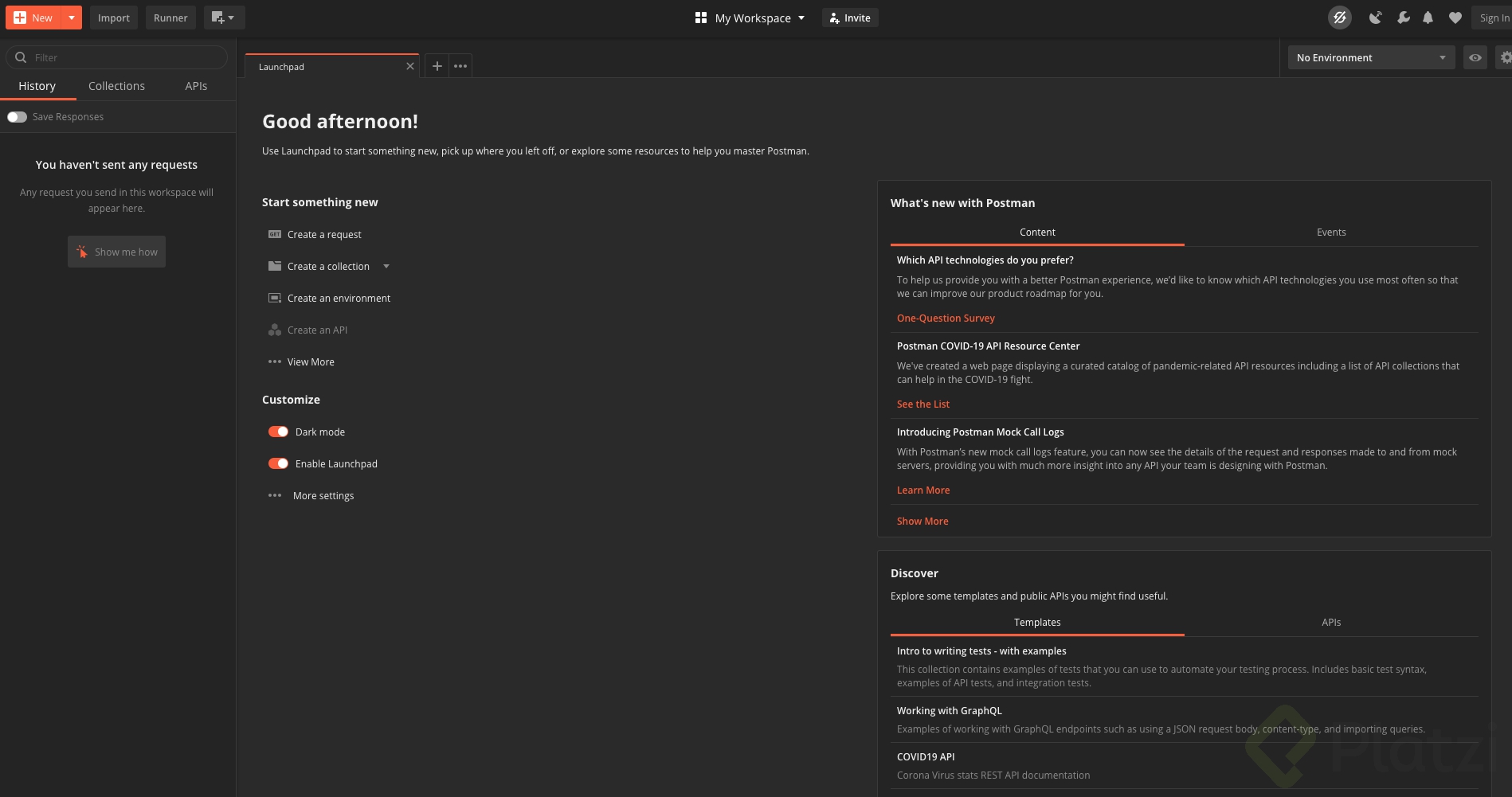This screenshot has height=797, width=1512.
Task: Open the No Environment dropdown
Action: pyautogui.click(x=1371, y=57)
